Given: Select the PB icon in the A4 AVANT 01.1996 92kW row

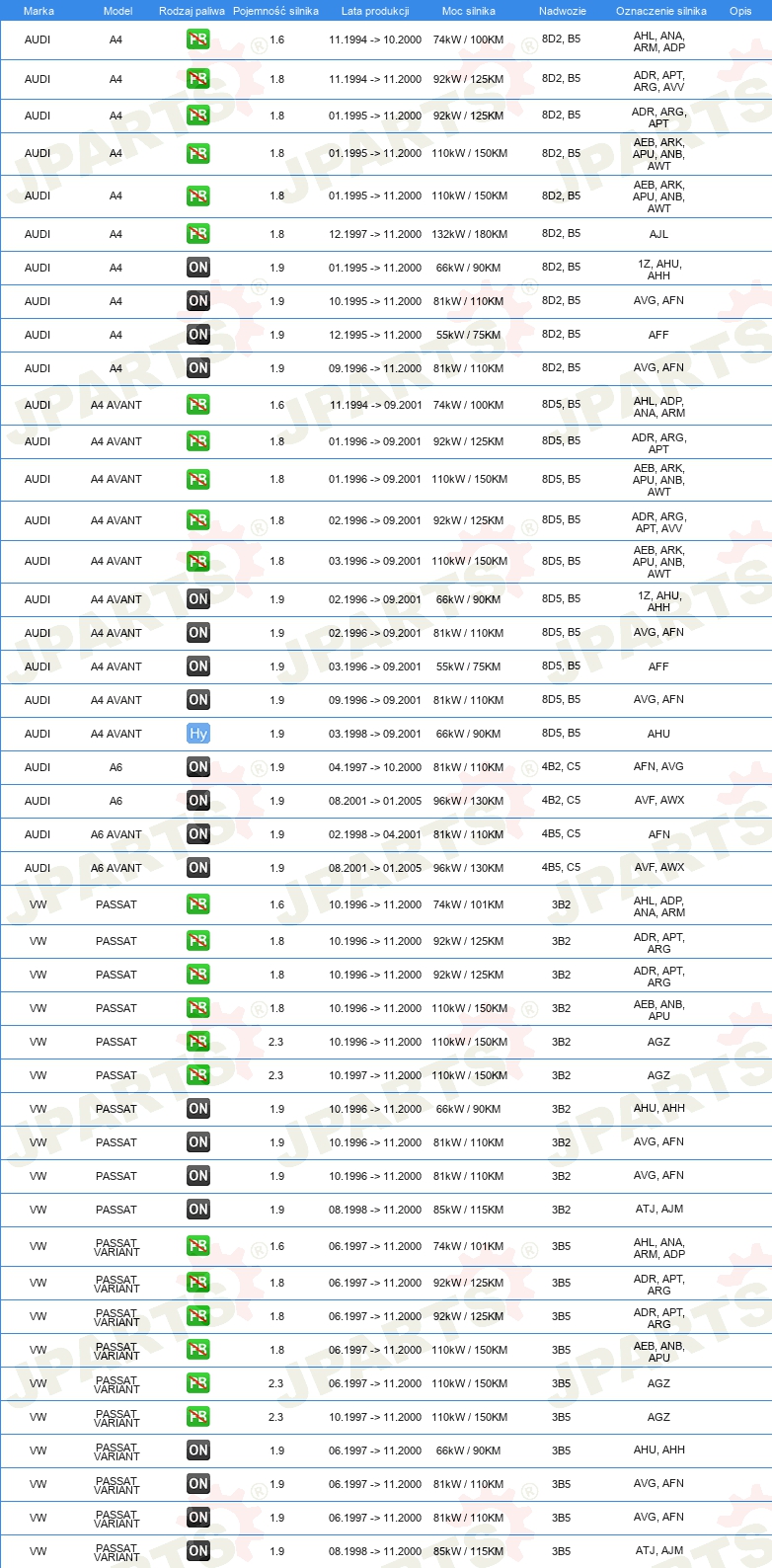Looking at the screenshot, I should point(198,441).
